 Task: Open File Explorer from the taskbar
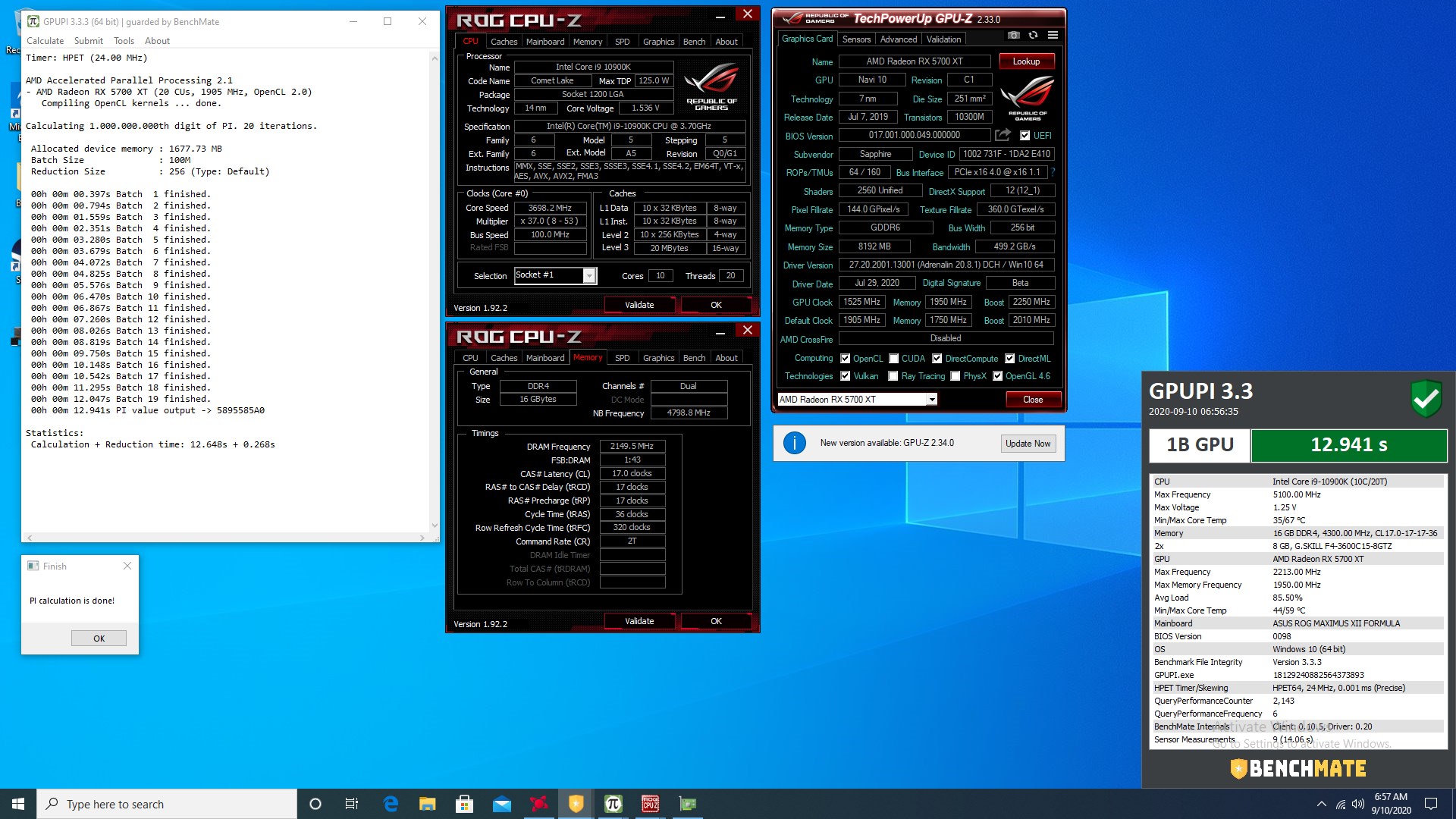pos(428,804)
